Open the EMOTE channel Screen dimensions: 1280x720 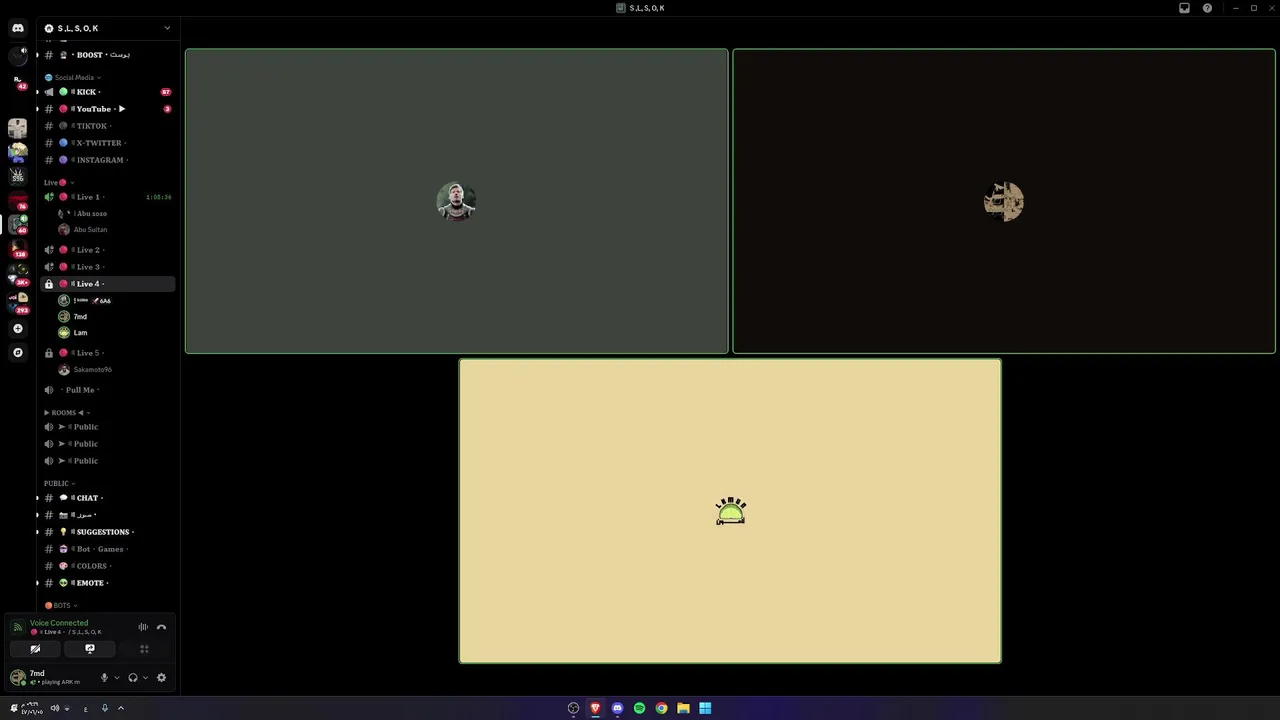[x=108, y=583]
